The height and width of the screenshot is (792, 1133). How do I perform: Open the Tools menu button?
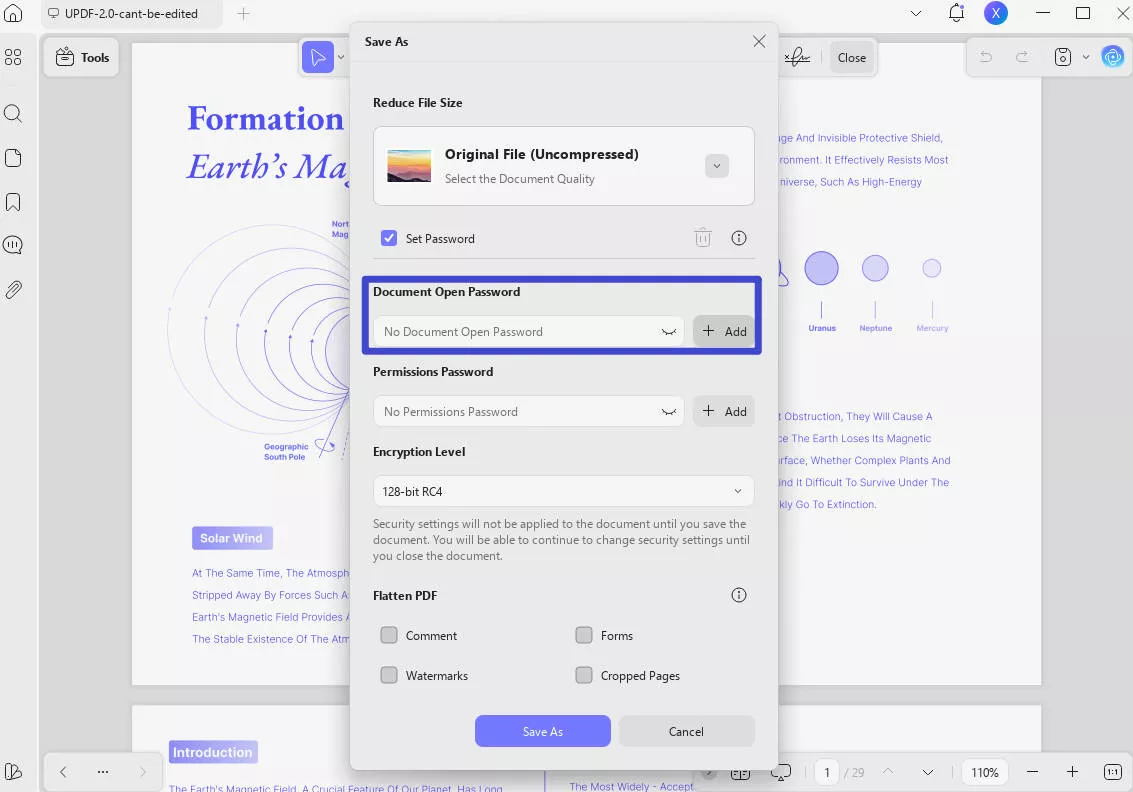[x=82, y=58]
